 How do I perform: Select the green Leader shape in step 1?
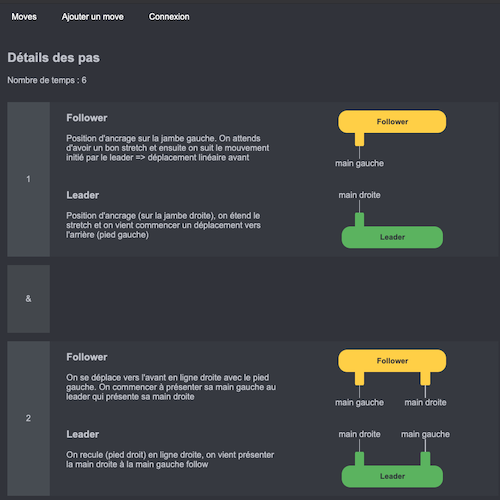pyautogui.click(x=392, y=237)
